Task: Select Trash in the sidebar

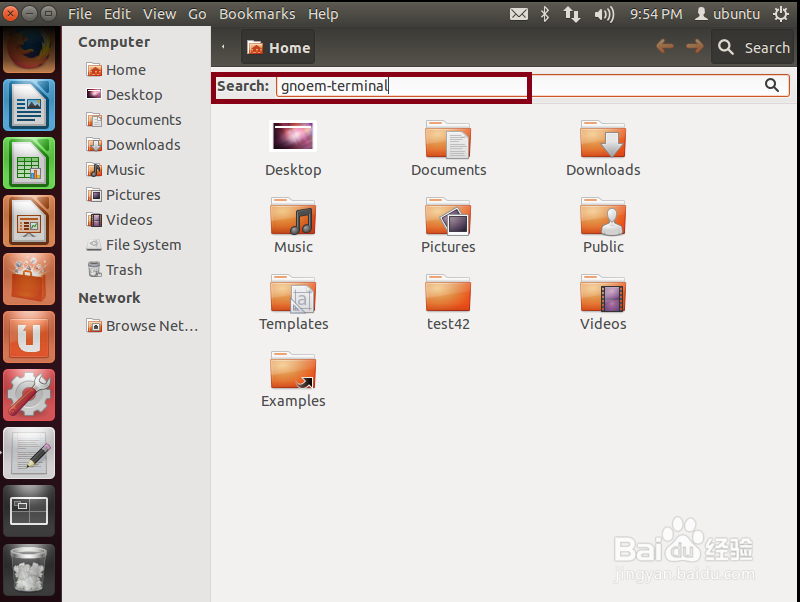Action: tap(114, 270)
